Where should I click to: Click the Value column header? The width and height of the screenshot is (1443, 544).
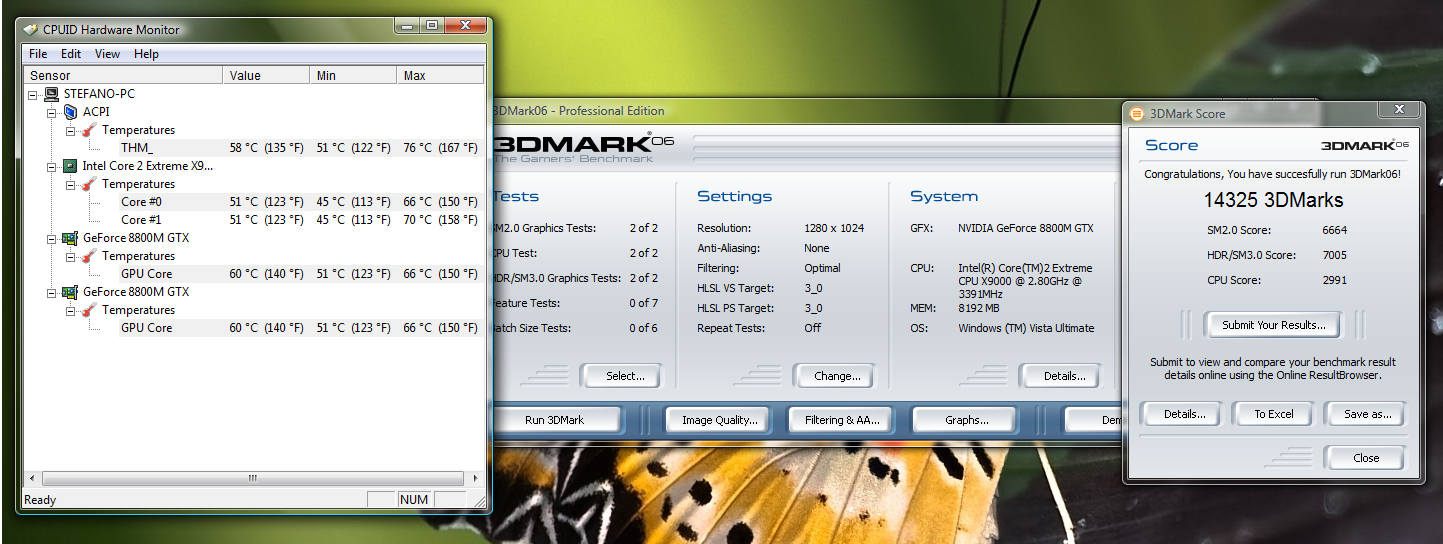266,75
